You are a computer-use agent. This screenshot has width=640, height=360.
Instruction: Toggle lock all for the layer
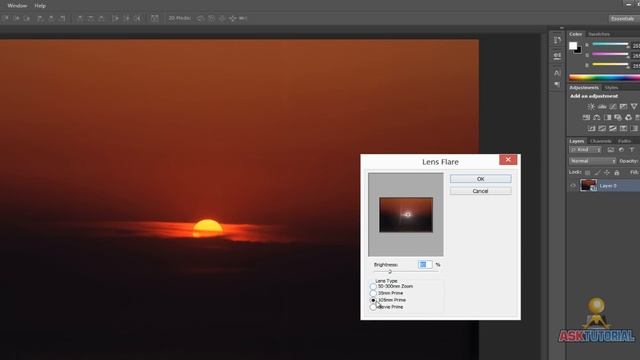tap(617, 173)
